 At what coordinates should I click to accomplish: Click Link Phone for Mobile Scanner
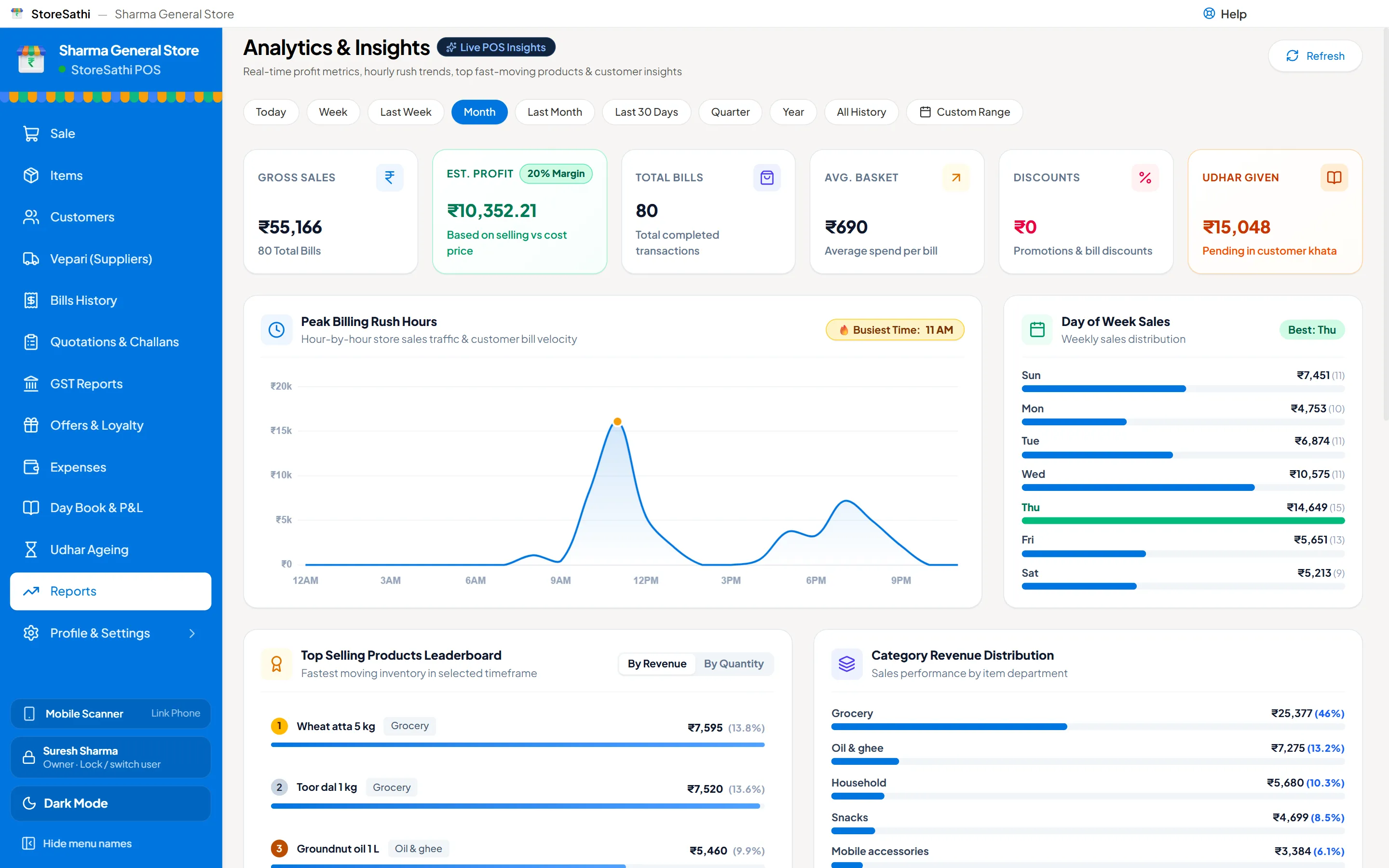point(176,713)
